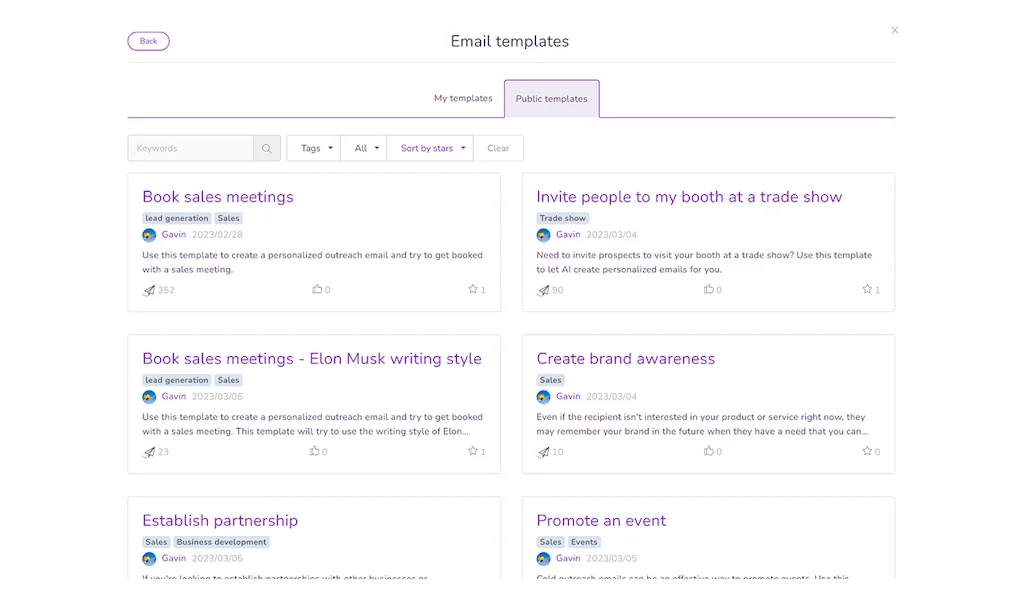The width and height of the screenshot is (1024, 613).
Task: Toggle like on Invite people to booth template
Action: (x=709, y=290)
